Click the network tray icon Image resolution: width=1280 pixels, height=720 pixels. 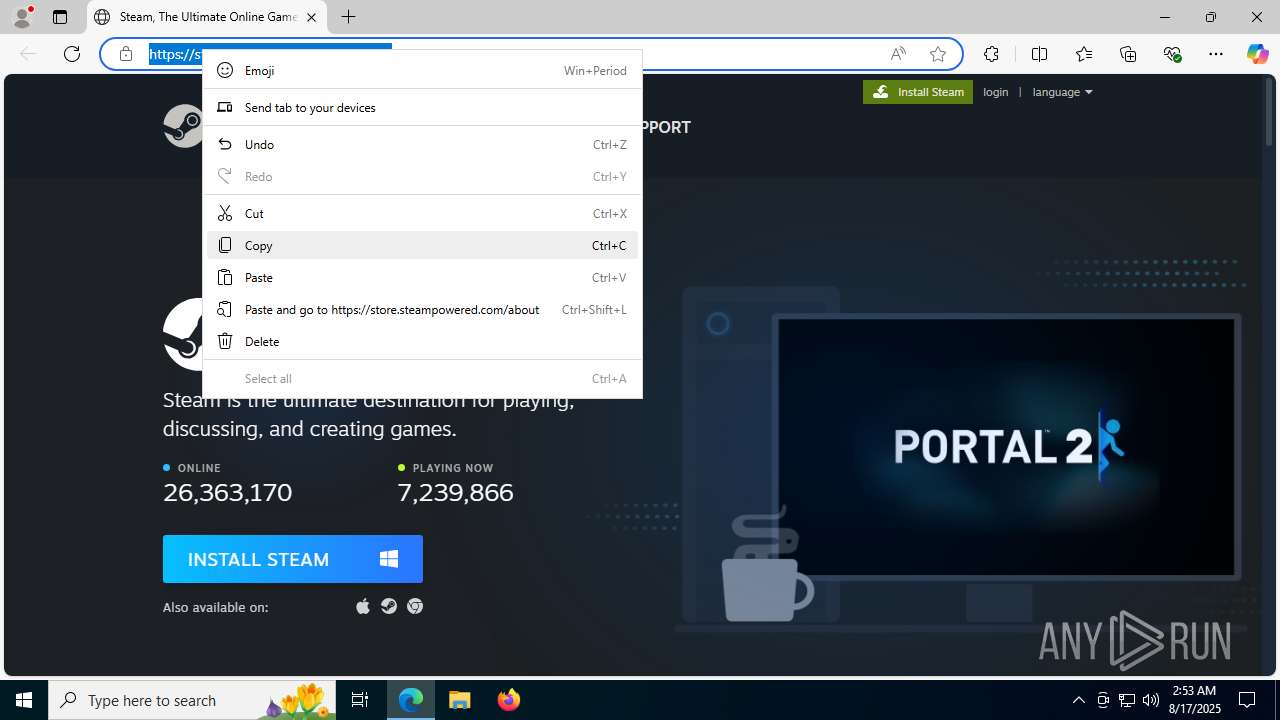tap(1127, 700)
